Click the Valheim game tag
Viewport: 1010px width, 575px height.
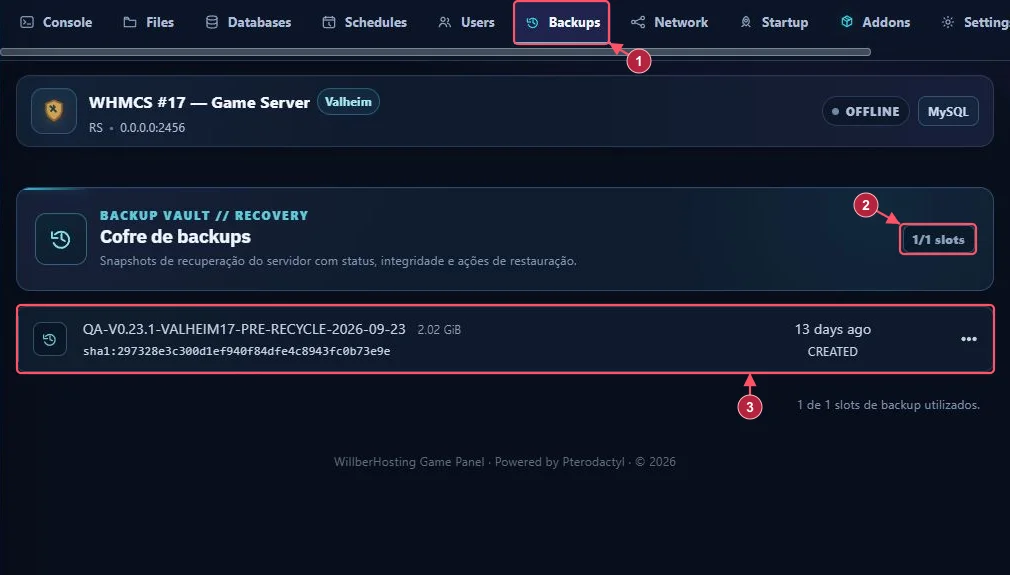(348, 102)
